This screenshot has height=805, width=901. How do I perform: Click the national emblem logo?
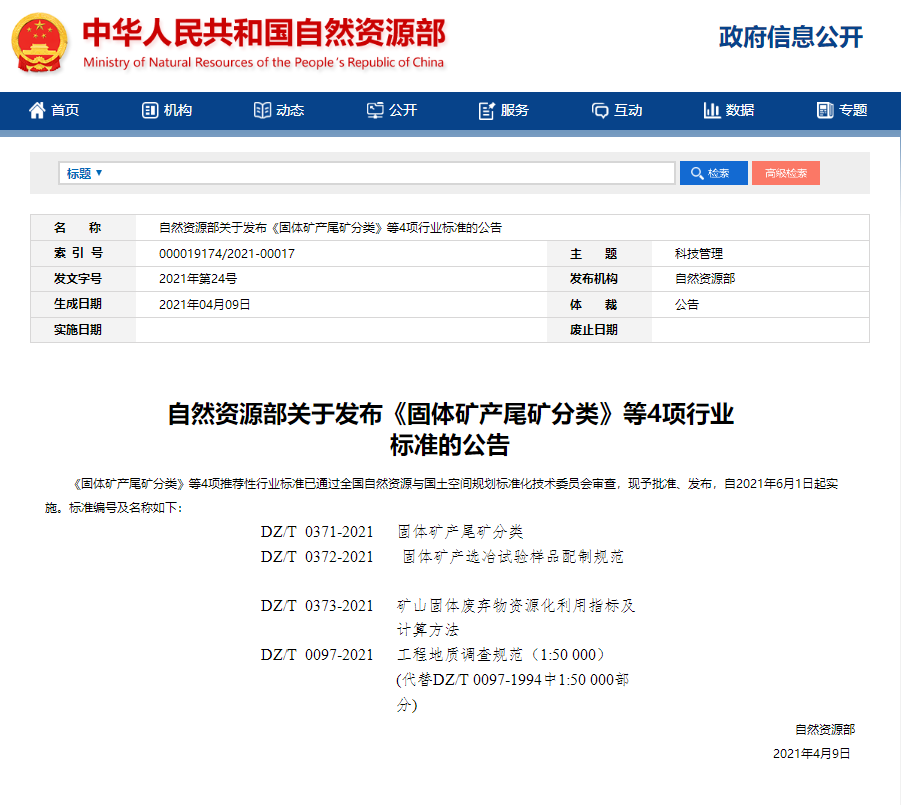click(x=40, y=43)
